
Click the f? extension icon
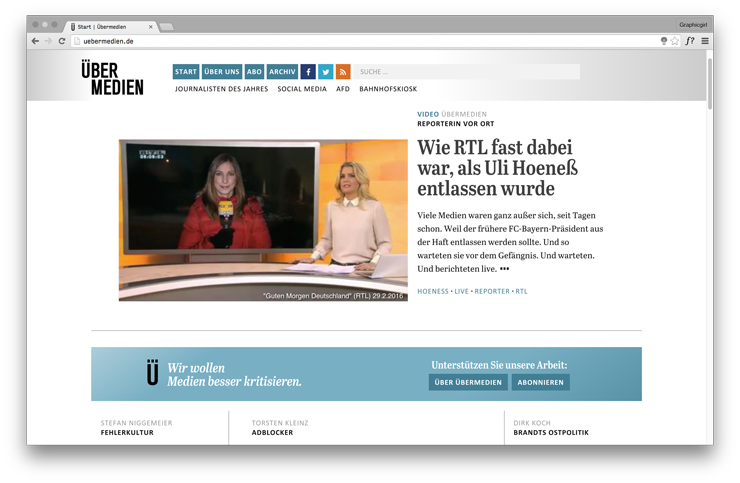coord(690,41)
